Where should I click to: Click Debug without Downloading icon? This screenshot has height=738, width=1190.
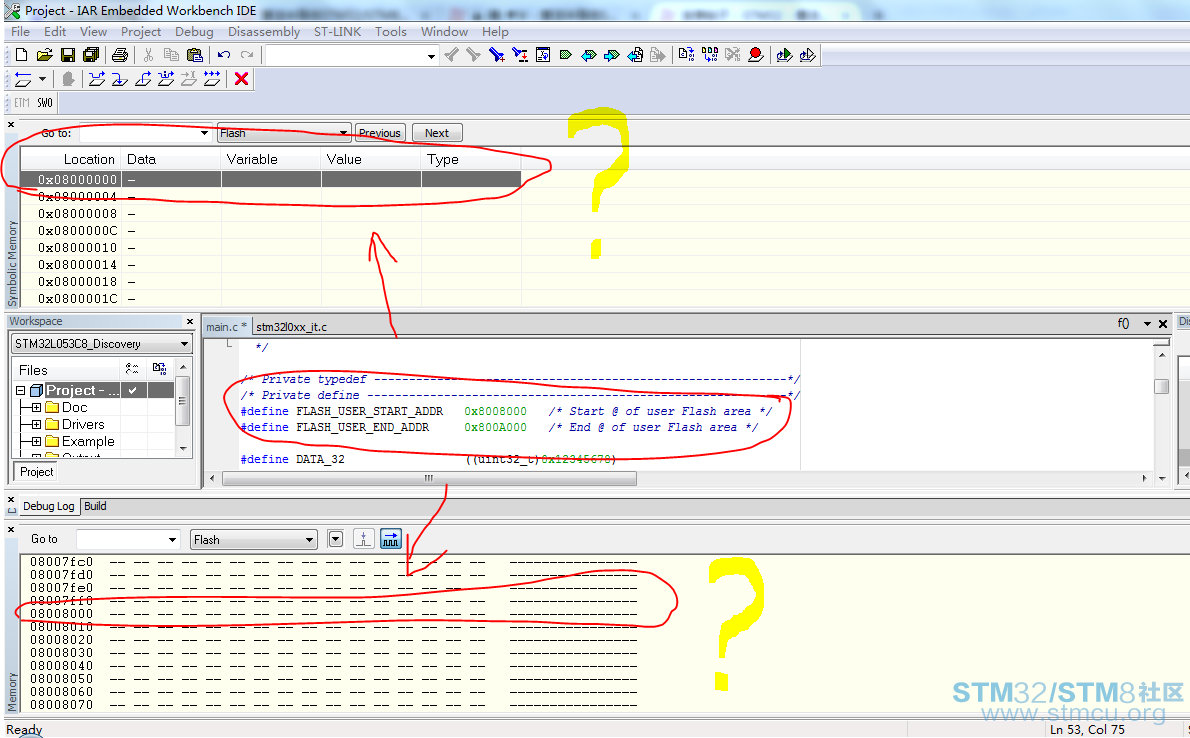(808, 55)
